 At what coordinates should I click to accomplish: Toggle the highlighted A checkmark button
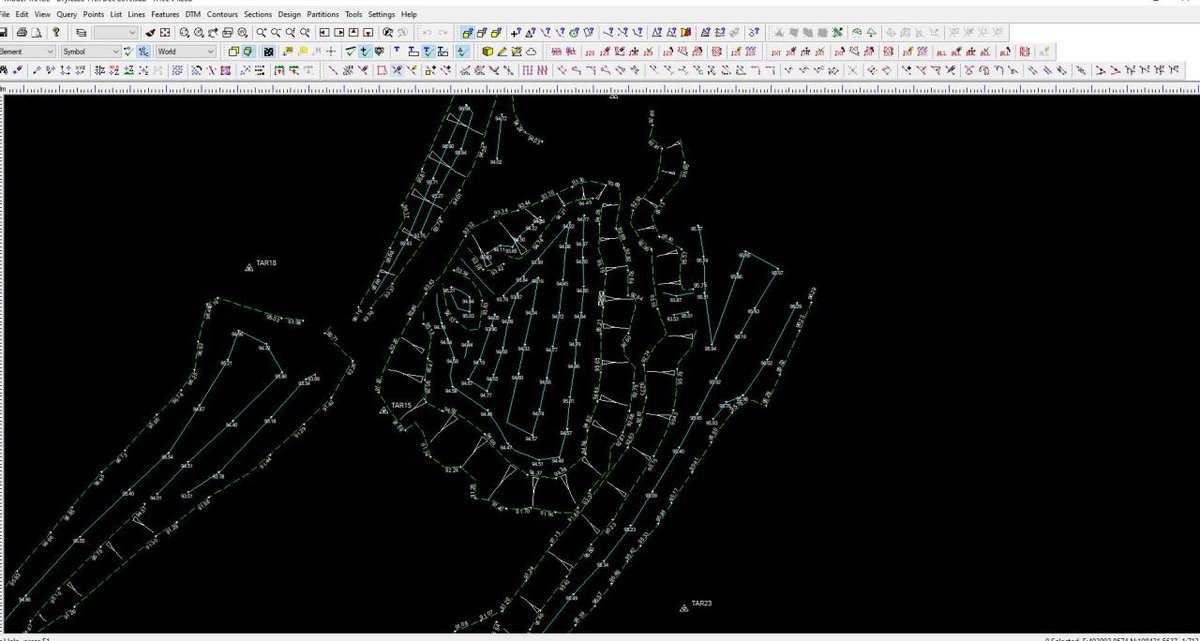coord(462,51)
